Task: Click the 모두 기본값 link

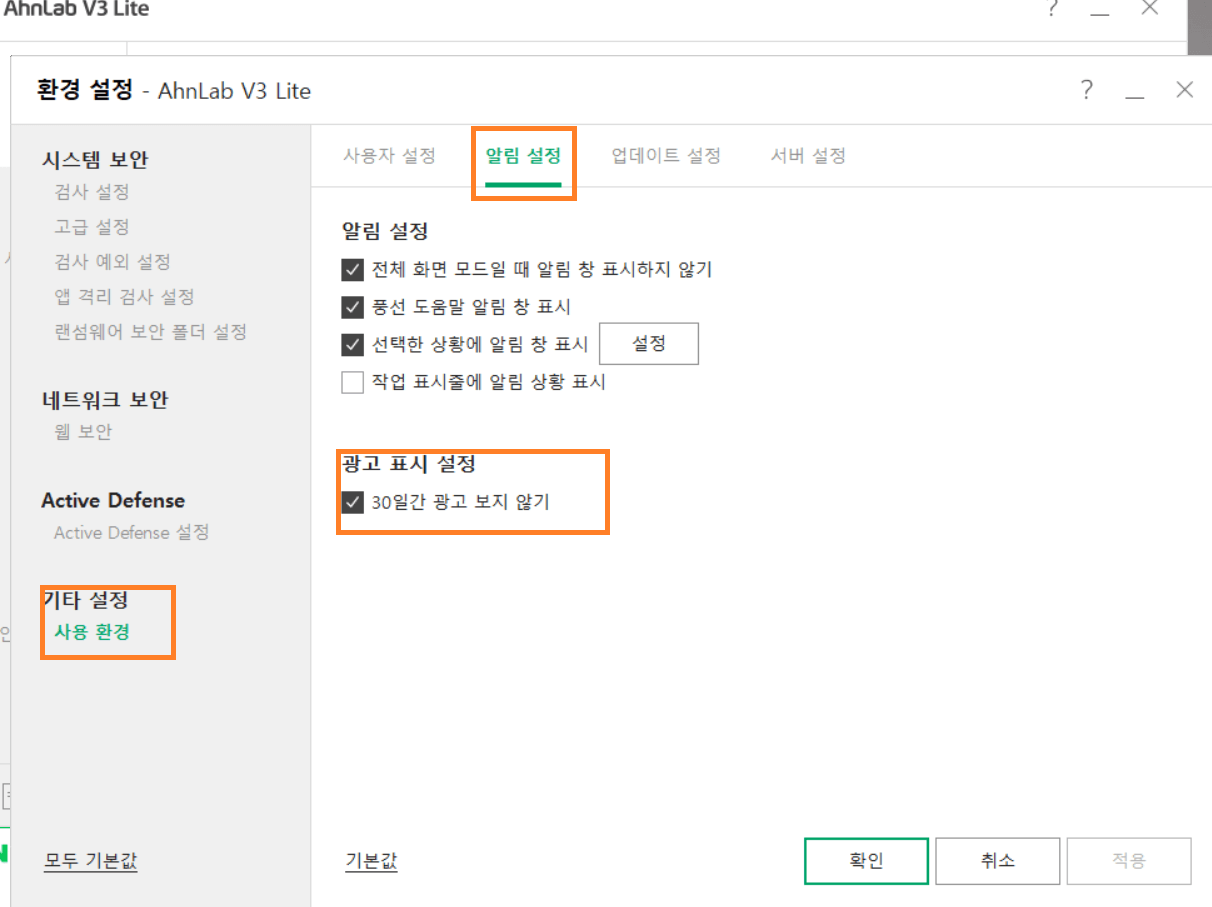Action: pyautogui.click(x=91, y=861)
